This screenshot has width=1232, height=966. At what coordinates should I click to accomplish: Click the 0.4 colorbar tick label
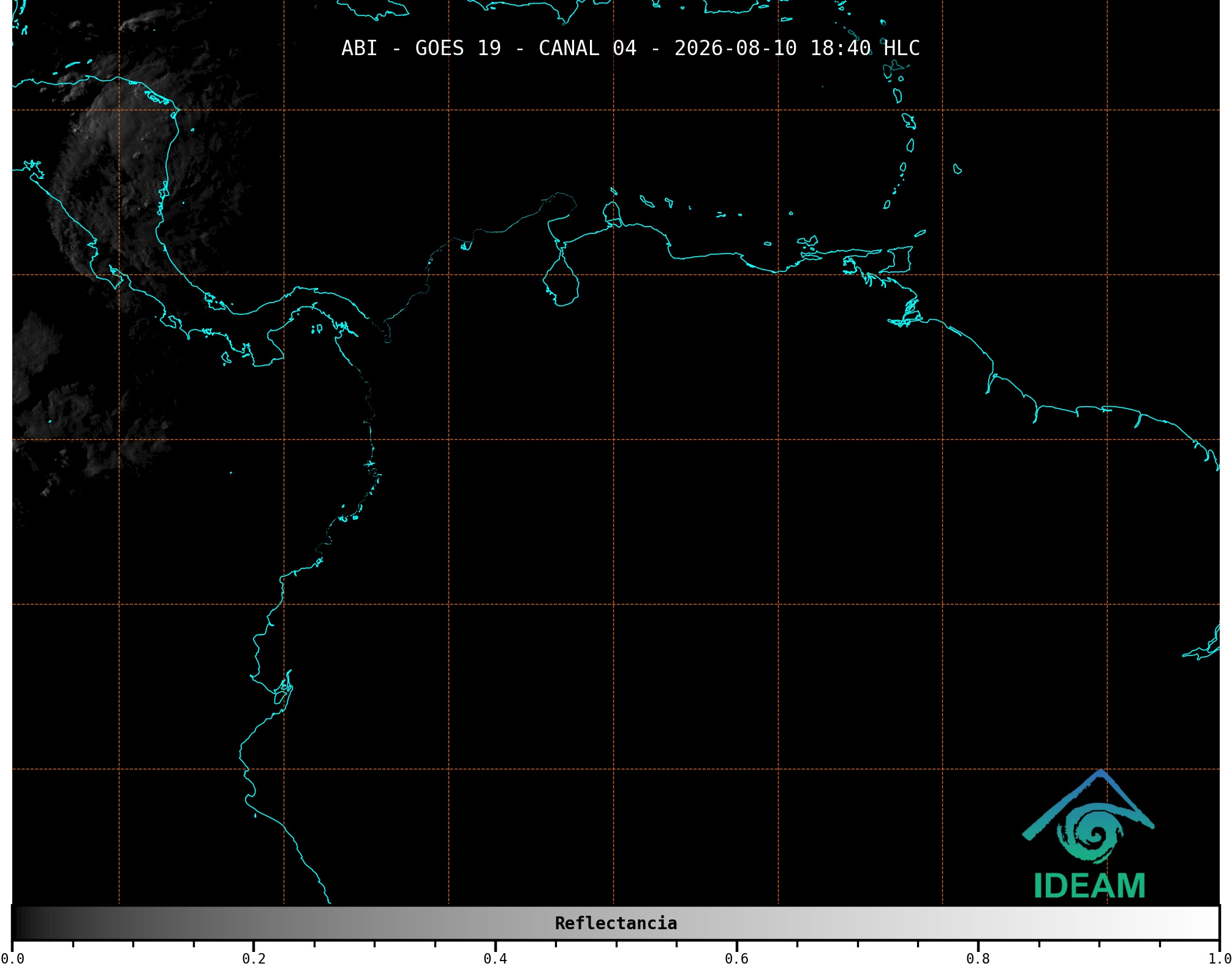tap(495, 959)
